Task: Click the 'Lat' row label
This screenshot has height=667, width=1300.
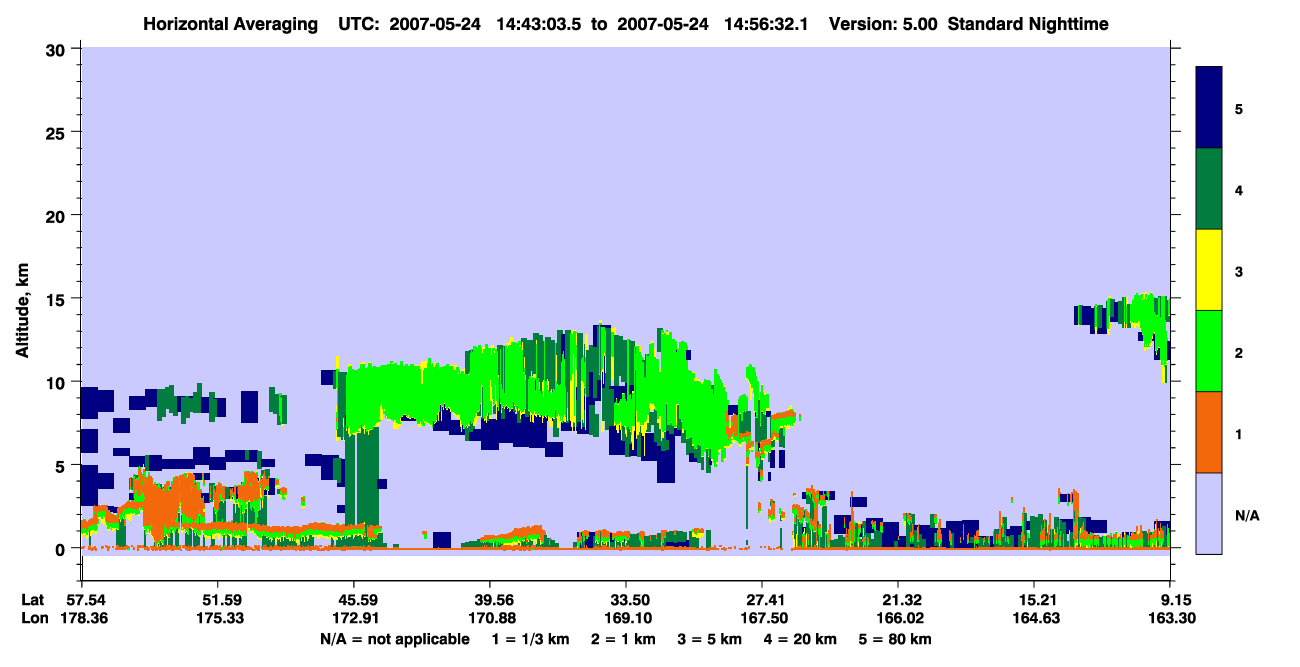Action: click(32, 600)
